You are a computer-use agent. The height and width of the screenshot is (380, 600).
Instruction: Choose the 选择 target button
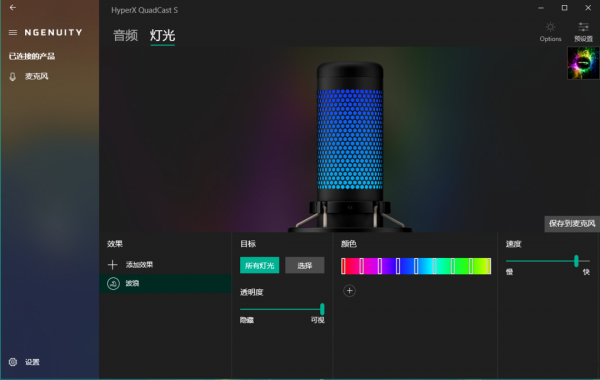click(305, 265)
